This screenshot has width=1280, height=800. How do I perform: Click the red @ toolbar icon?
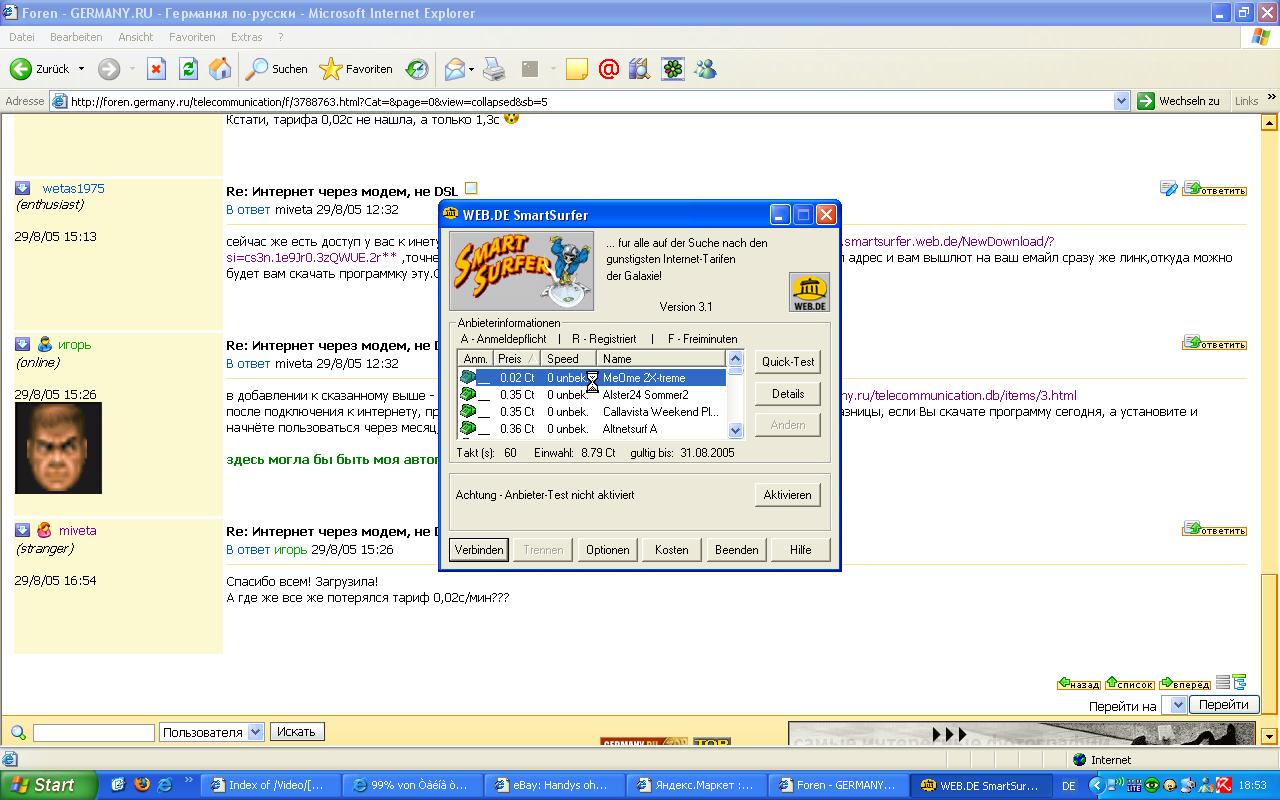[608, 69]
